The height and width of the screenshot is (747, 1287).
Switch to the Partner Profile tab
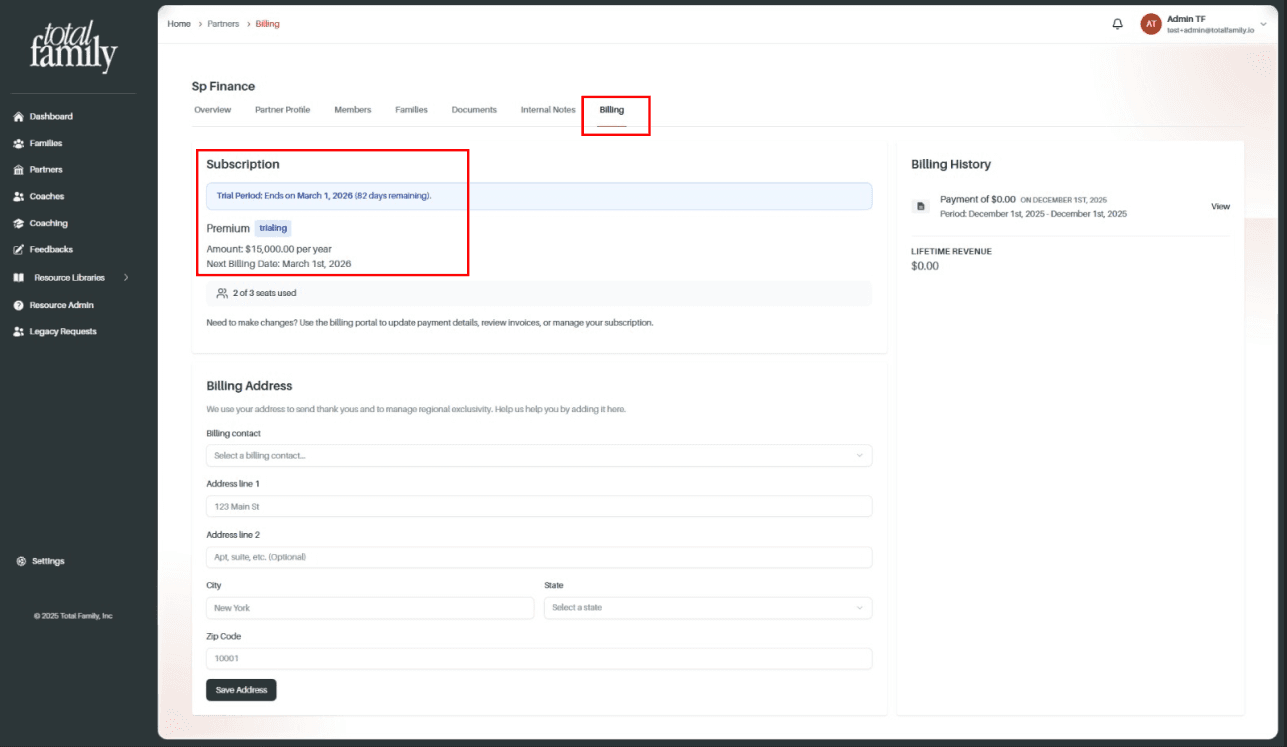click(282, 110)
